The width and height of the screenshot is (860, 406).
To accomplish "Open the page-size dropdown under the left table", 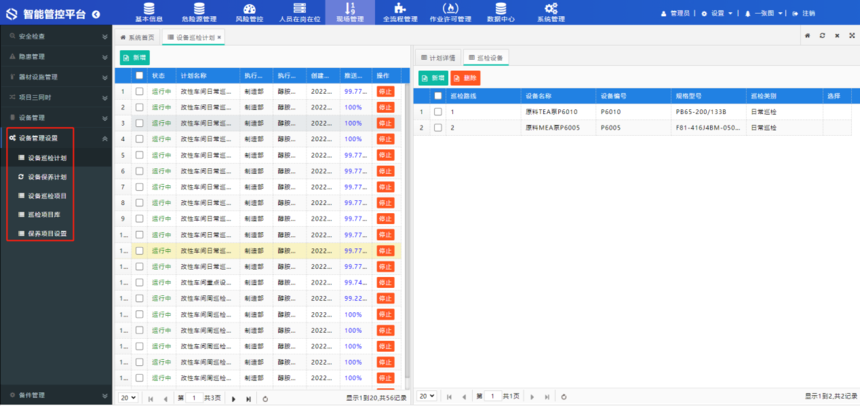I will point(128,397).
